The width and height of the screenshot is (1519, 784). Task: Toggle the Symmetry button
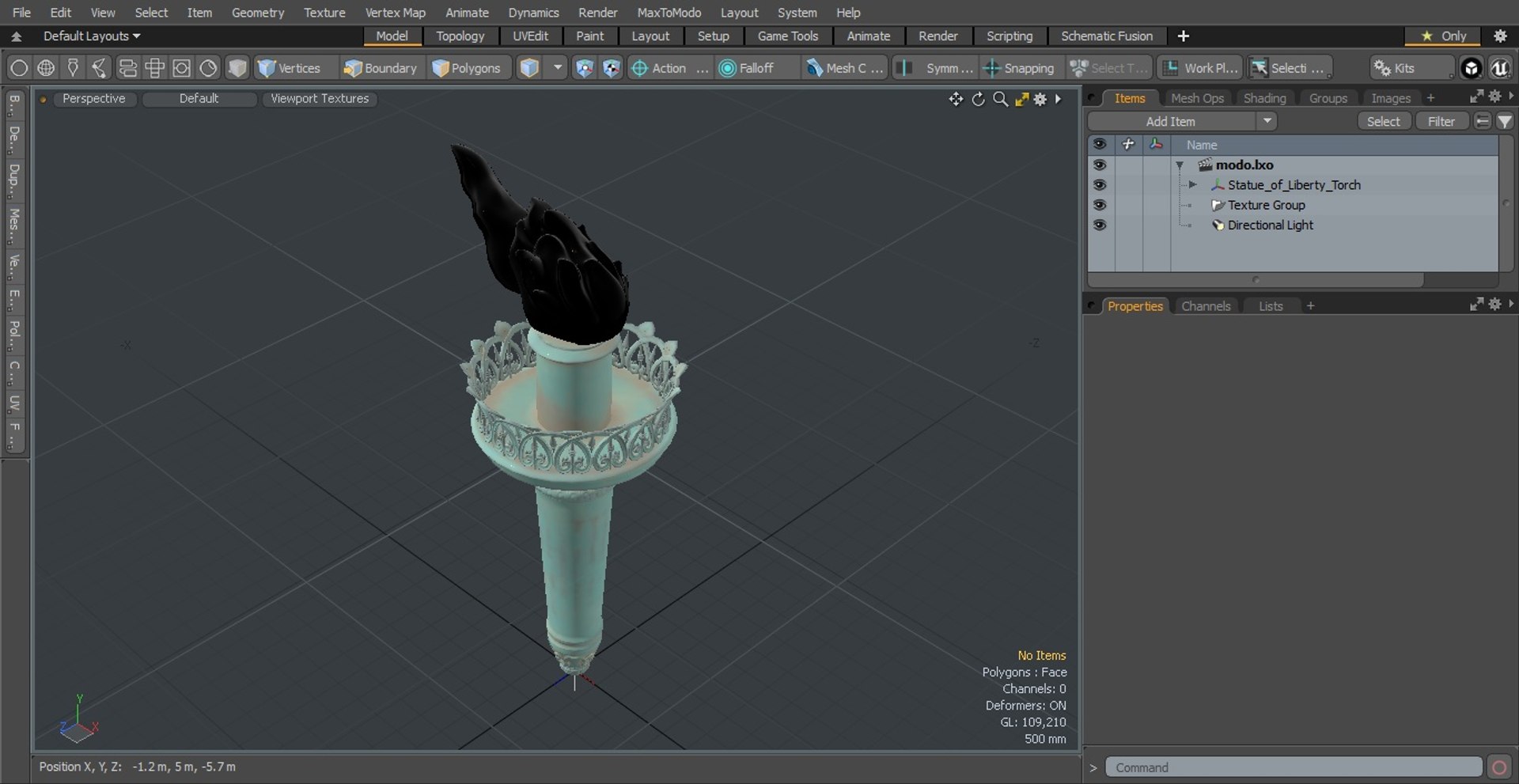coord(936,68)
